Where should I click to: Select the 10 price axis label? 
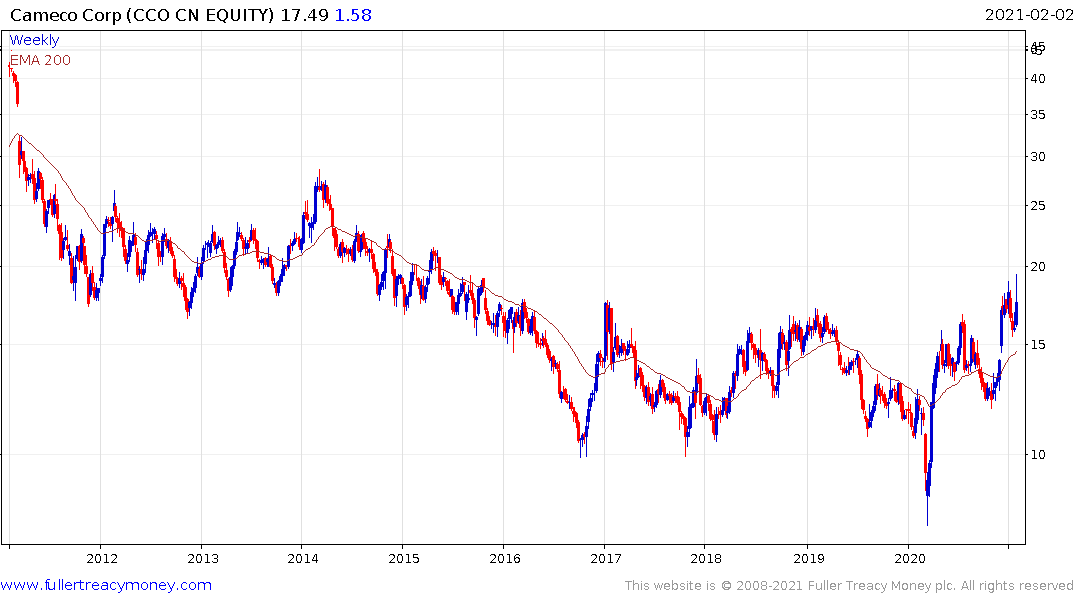coord(1038,455)
